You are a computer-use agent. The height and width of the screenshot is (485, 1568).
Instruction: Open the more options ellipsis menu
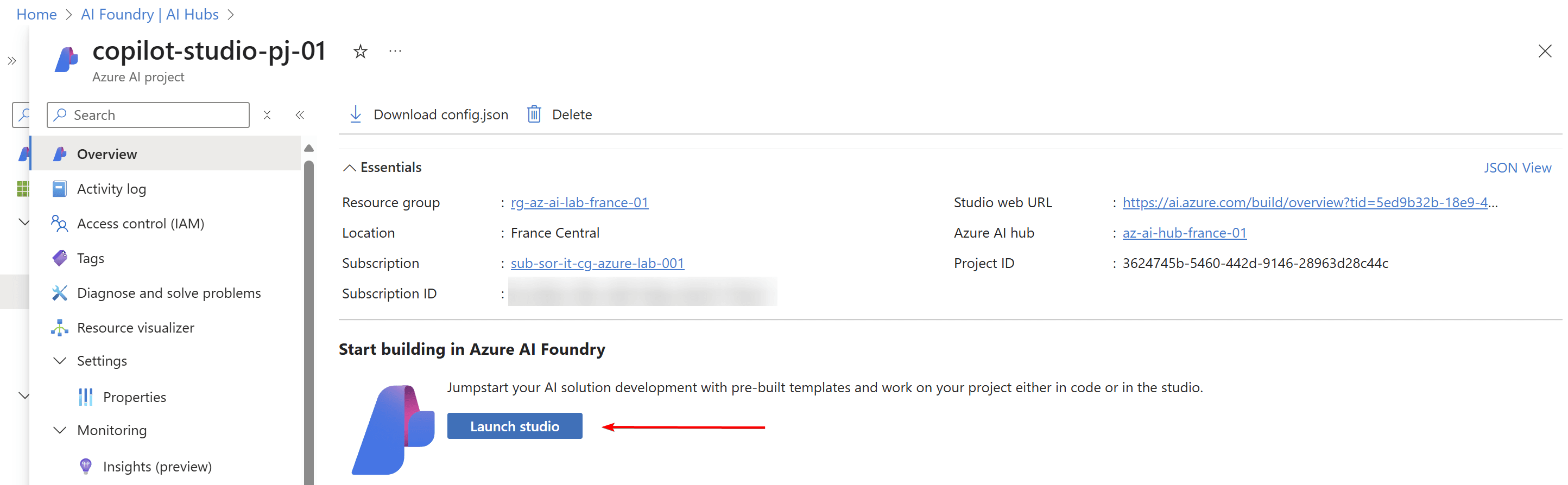coord(395,51)
